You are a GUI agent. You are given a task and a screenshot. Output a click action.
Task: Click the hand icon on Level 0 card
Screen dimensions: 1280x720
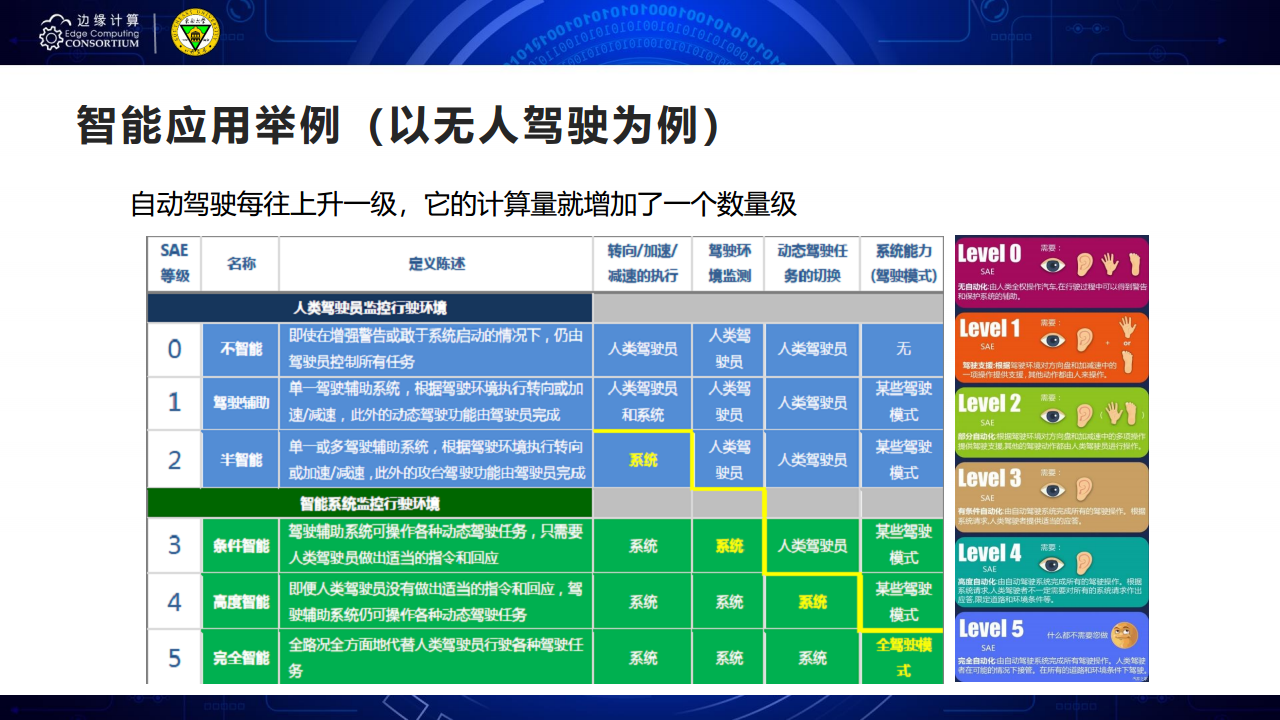(x=1110, y=263)
